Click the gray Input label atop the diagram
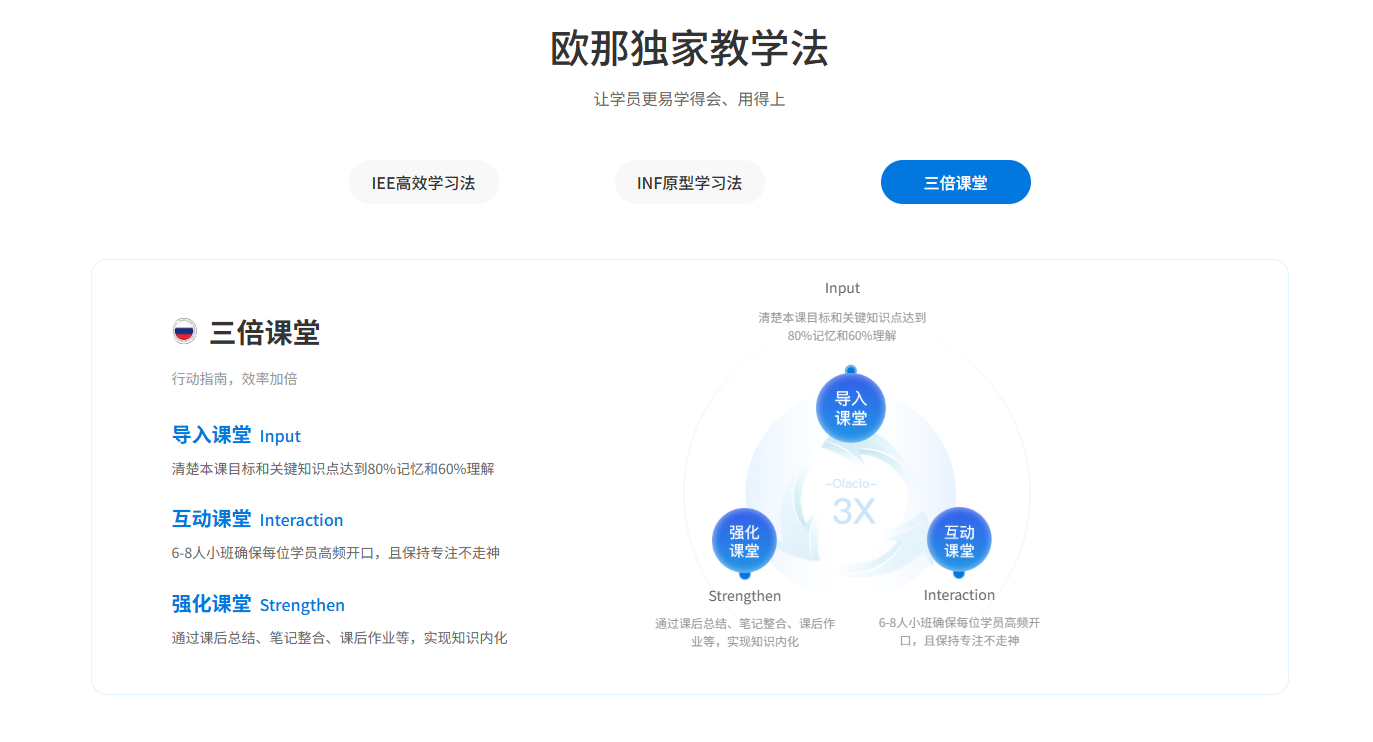The width and height of the screenshot is (1373, 742). 842,288
